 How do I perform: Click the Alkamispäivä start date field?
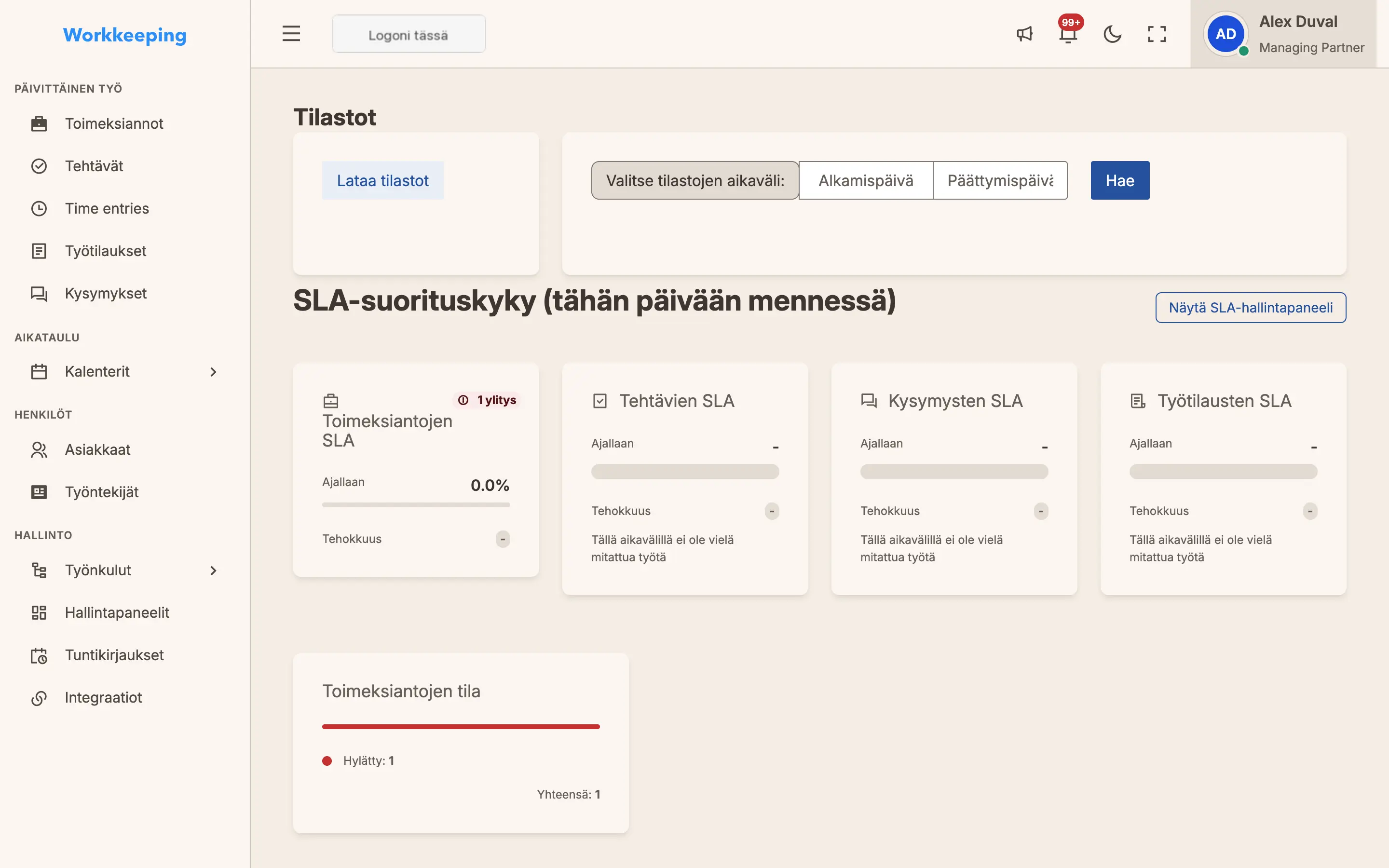(x=866, y=180)
